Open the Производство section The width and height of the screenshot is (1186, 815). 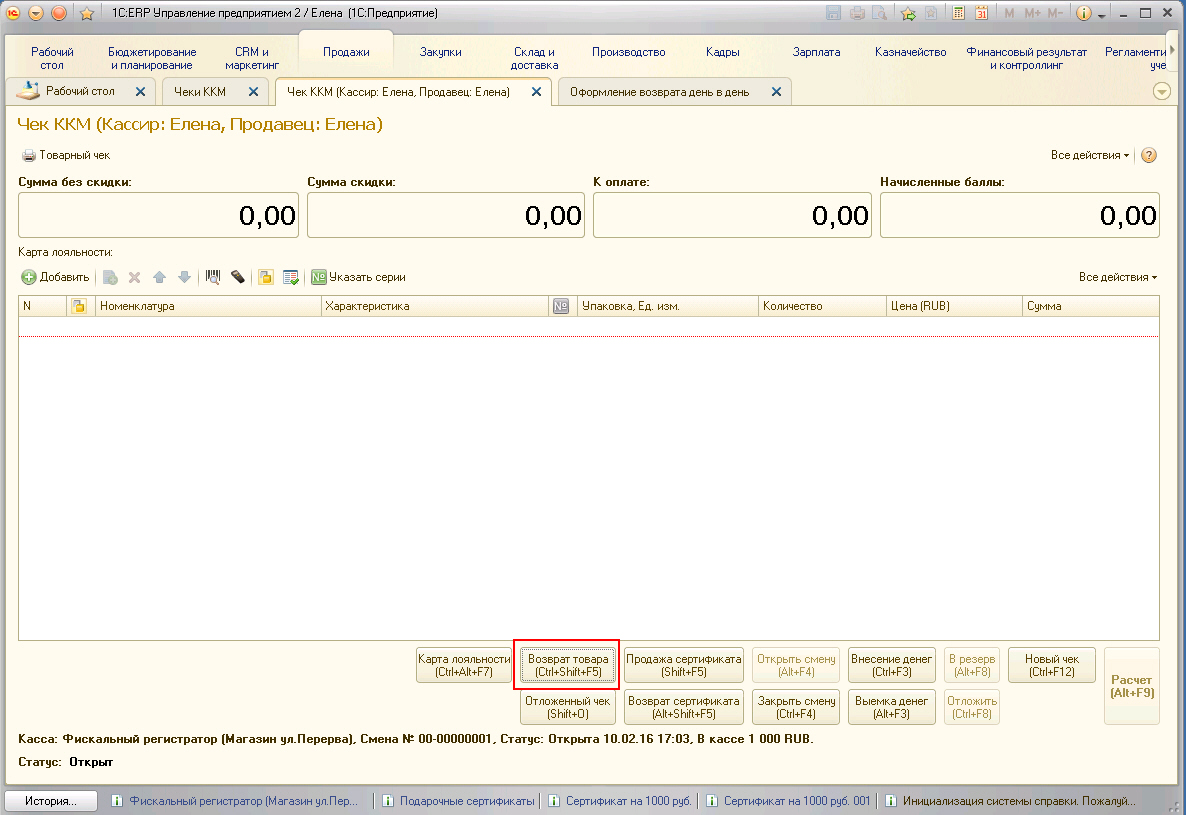click(629, 52)
